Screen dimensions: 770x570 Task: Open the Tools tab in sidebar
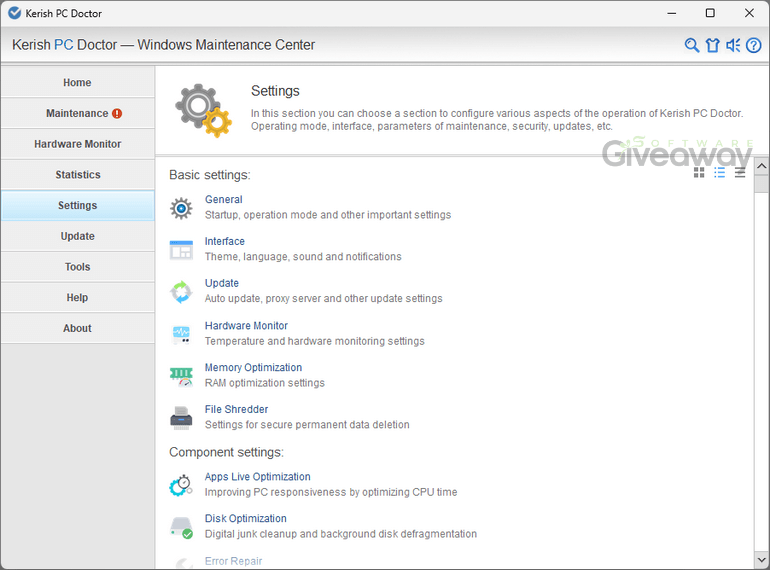(77, 267)
